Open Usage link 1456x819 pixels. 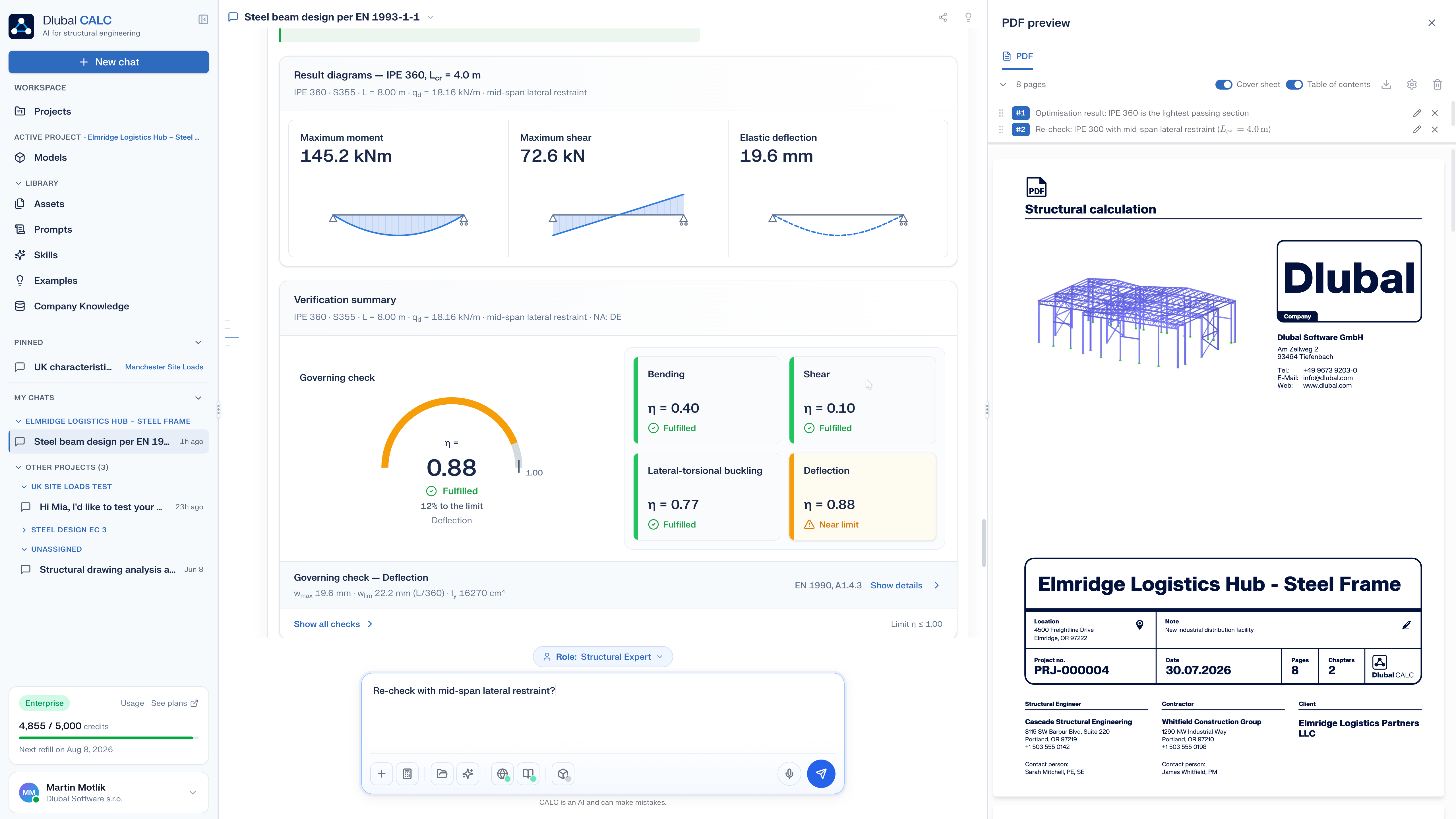(132, 703)
